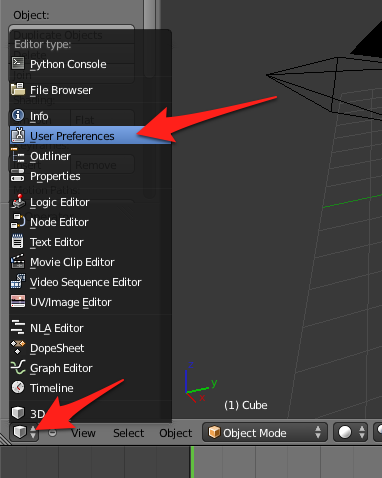This screenshot has width=382, height=478.
Task: Click the Info circle icon
Action: click(x=18, y=115)
